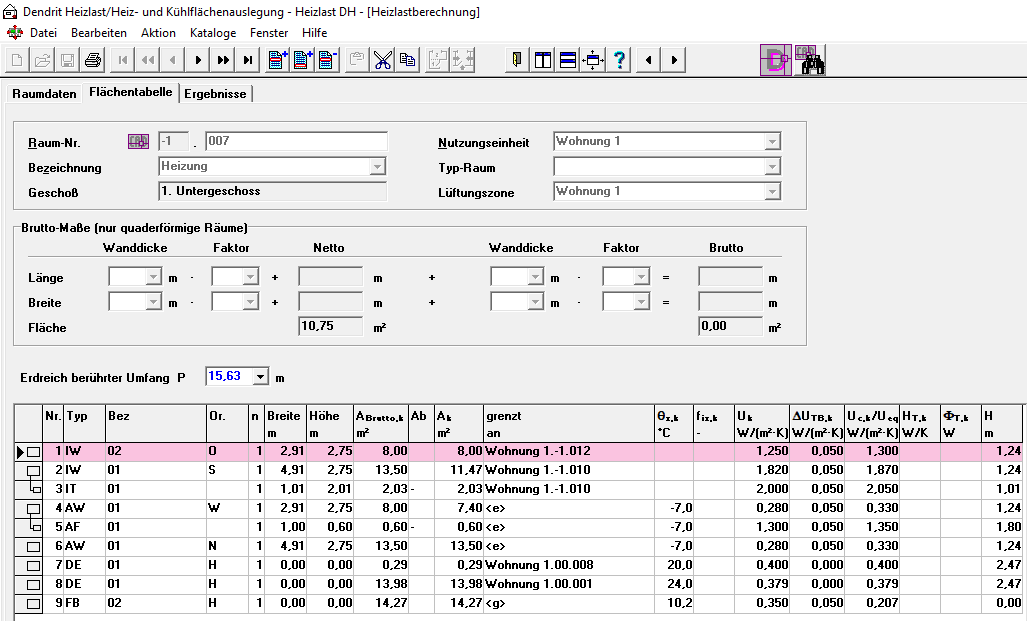Expand the Typ-Raum dropdown
Screen dimensions: 1027x621
point(772,167)
